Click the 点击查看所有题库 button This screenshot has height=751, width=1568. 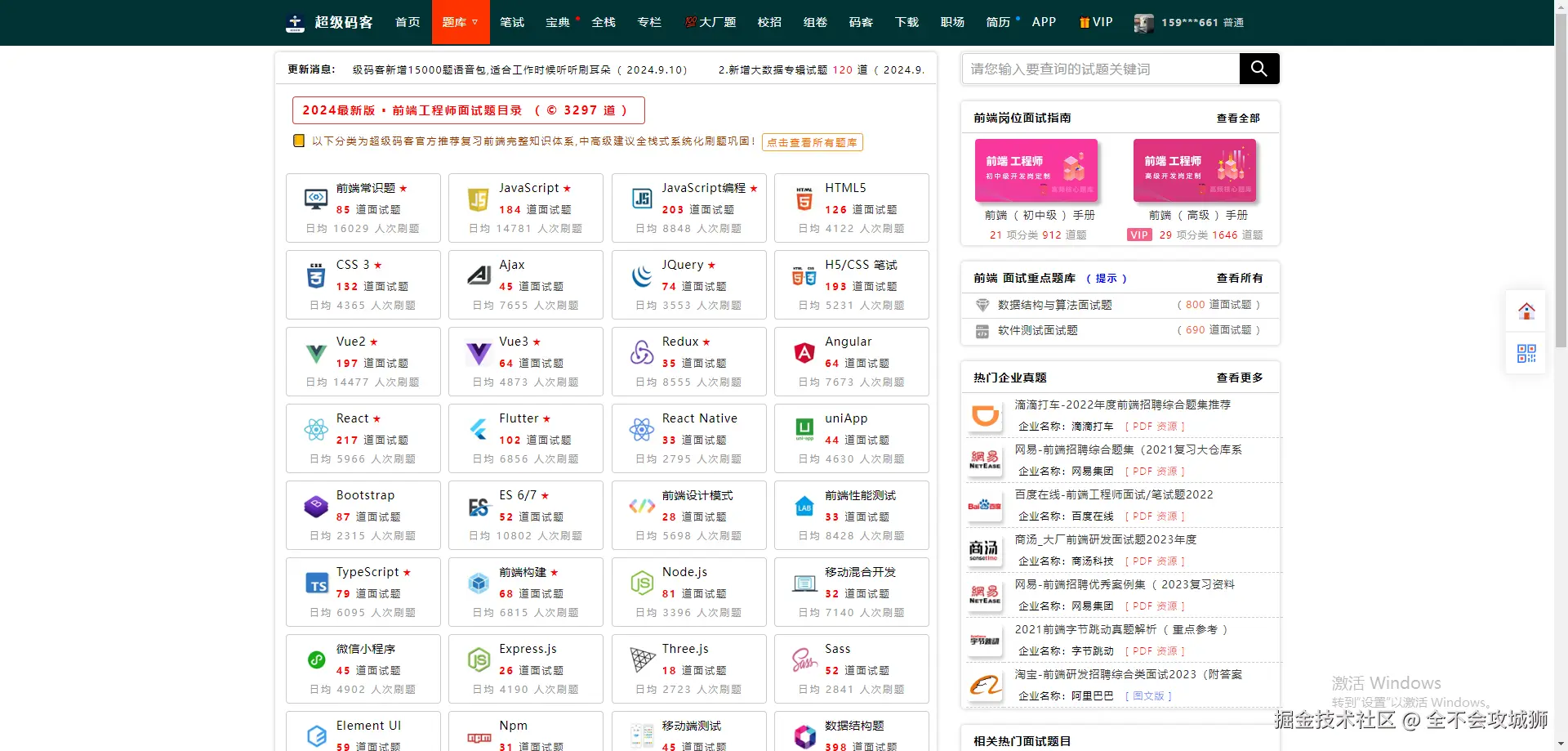[812, 142]
